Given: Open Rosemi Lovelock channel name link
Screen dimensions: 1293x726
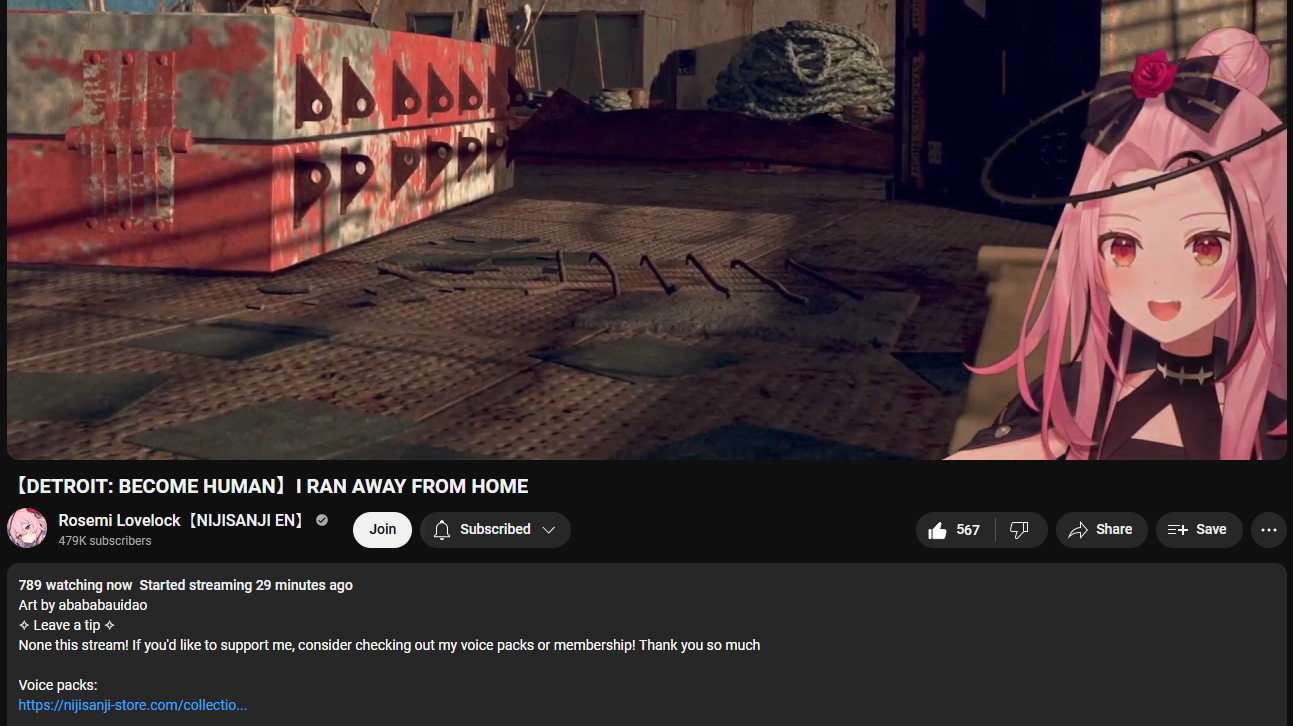Looking at the screenshot, I should [x=183, y=520].
